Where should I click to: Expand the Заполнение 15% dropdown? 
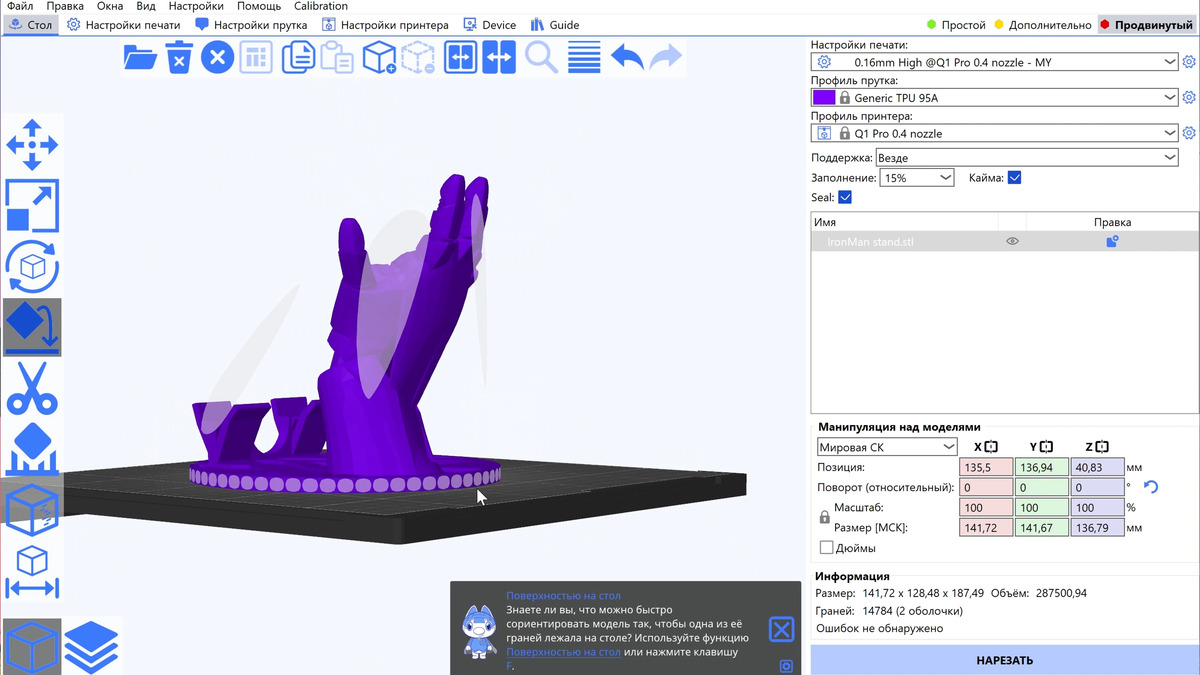click(x=917, y=178)
